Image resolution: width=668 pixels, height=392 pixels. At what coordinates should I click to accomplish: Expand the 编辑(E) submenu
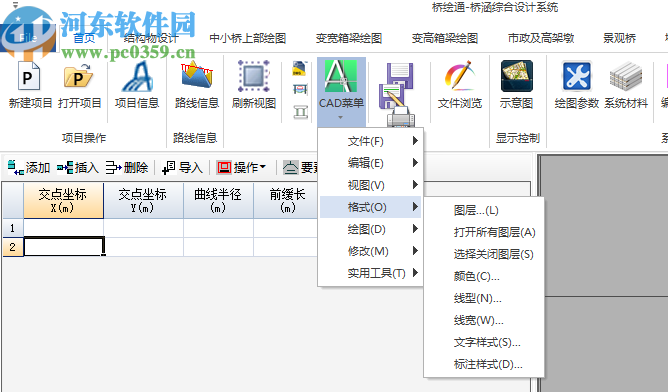click(x=370, y=163)
